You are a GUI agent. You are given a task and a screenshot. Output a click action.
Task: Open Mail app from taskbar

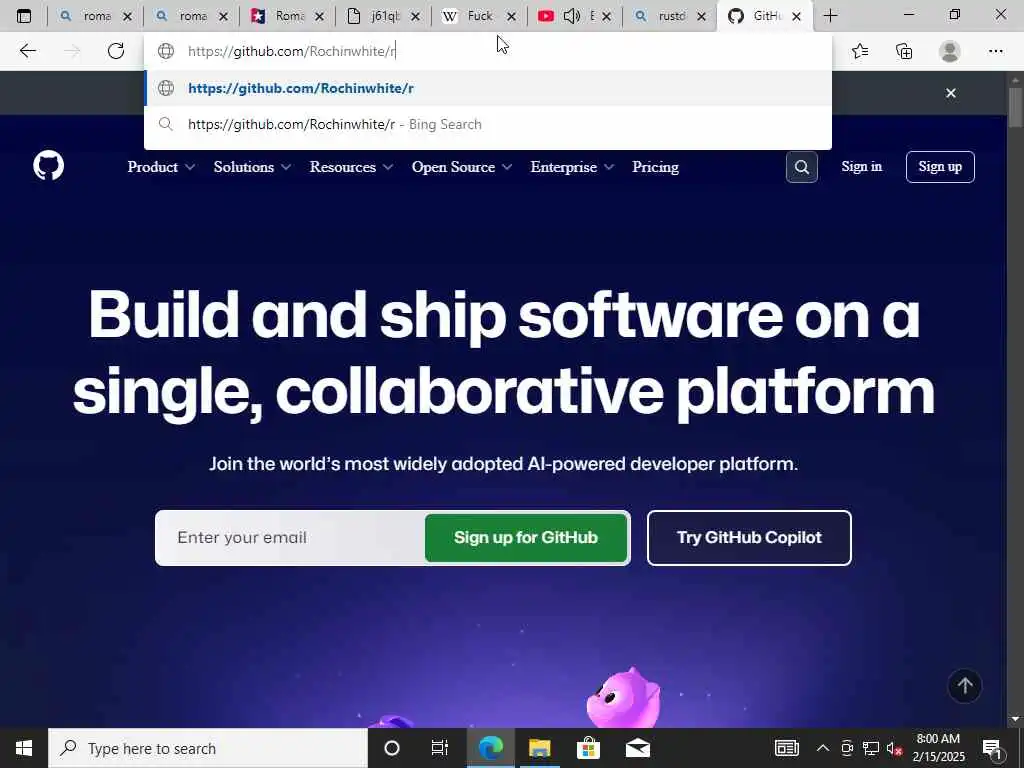click(637, 748)
